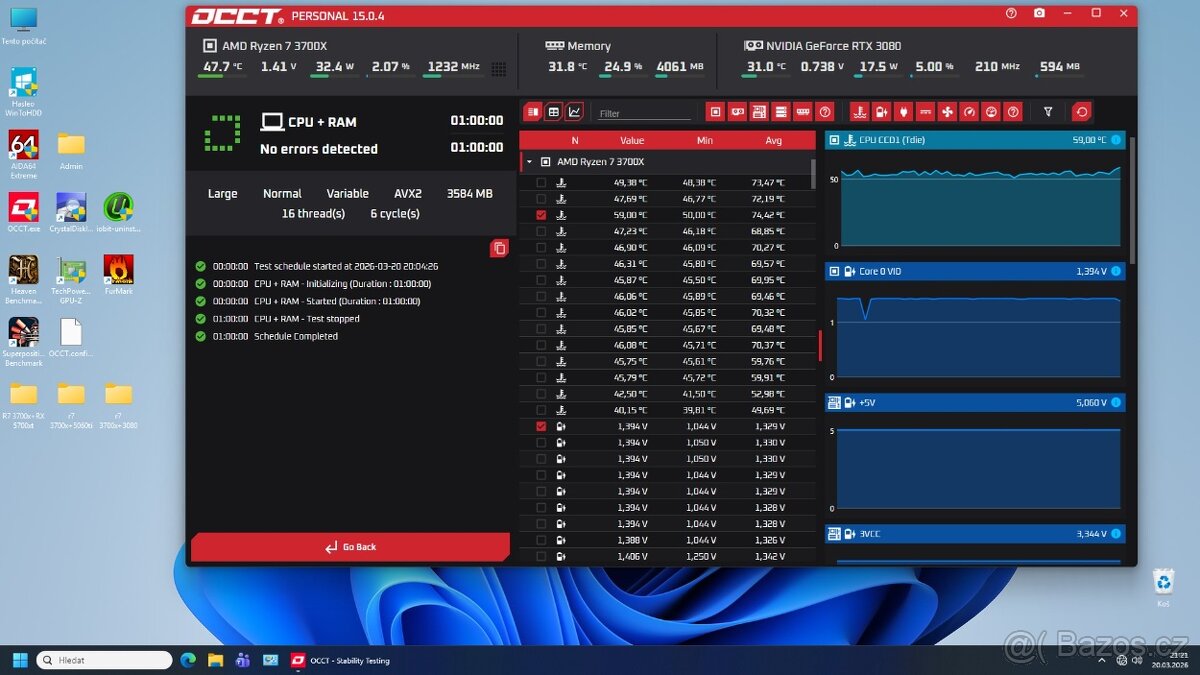Open help via the title bar question mark

point(1011,13)
